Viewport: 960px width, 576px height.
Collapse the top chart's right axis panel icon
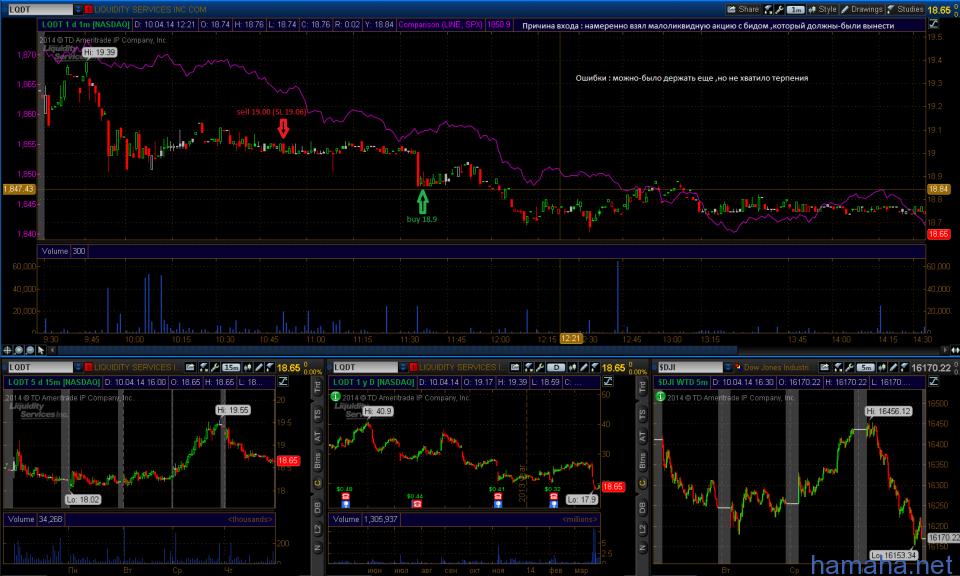[x=934, y=24]
